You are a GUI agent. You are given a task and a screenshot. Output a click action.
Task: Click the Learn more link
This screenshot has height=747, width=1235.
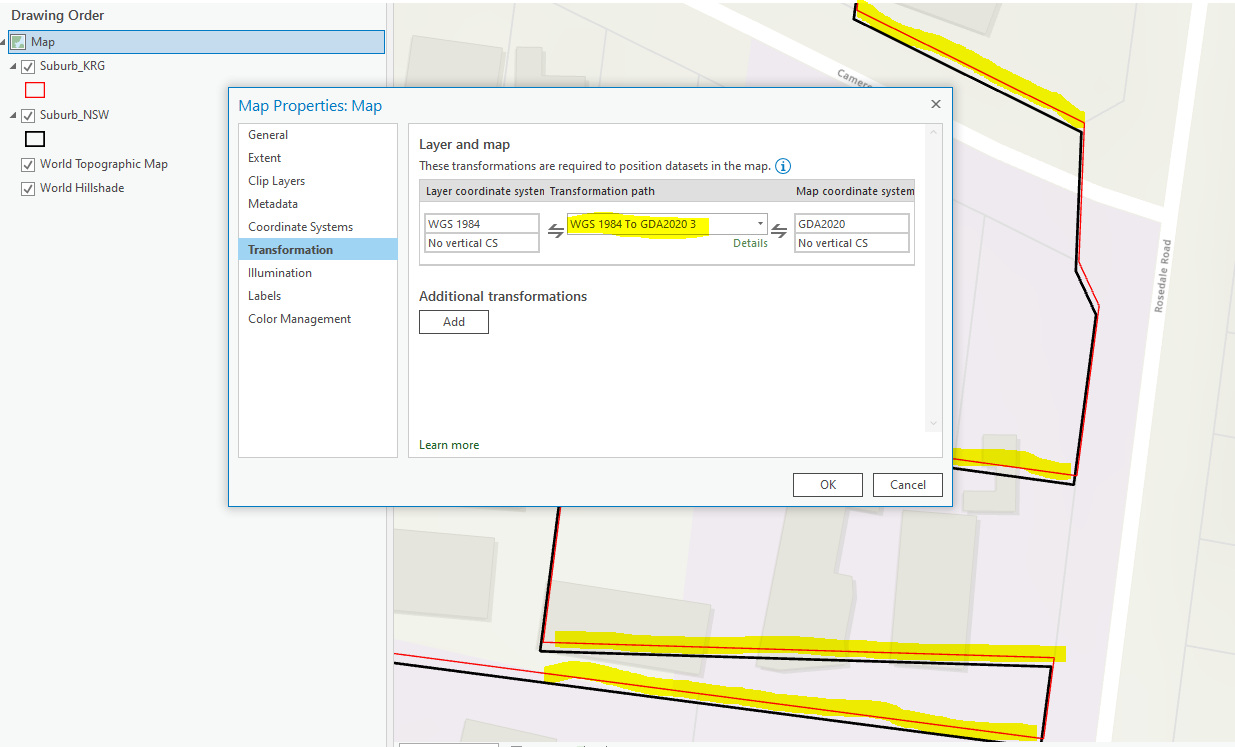point(448,444)
